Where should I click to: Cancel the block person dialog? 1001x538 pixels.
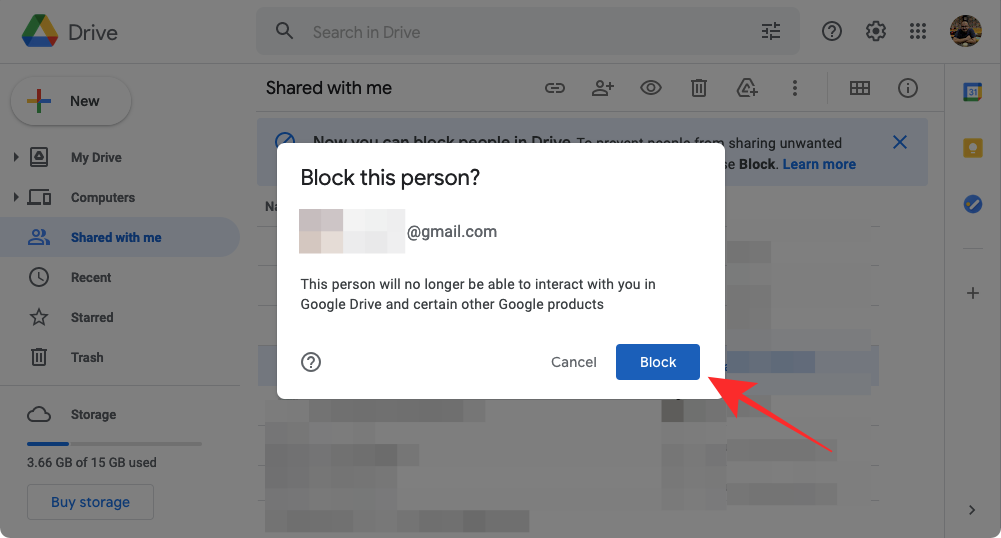pos(574,362)
